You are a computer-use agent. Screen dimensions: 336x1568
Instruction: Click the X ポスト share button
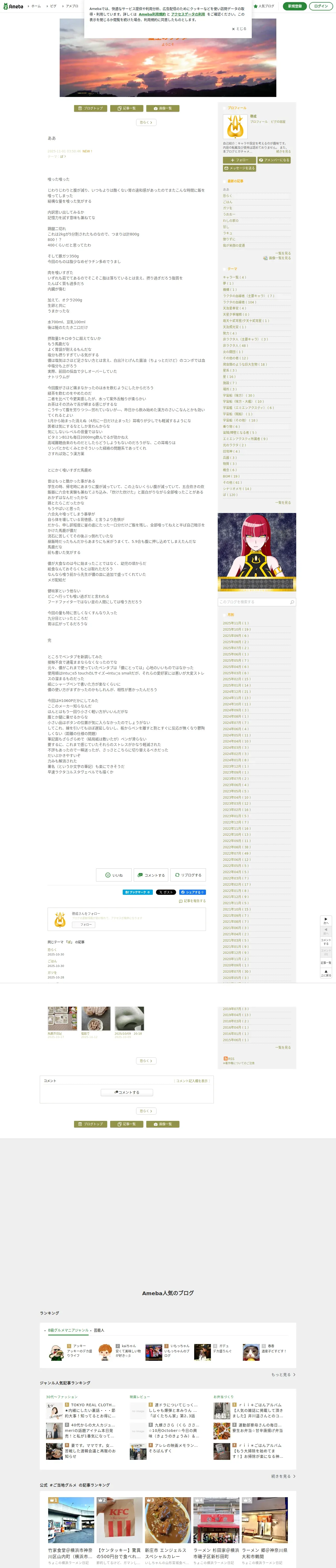pos(166,892)
